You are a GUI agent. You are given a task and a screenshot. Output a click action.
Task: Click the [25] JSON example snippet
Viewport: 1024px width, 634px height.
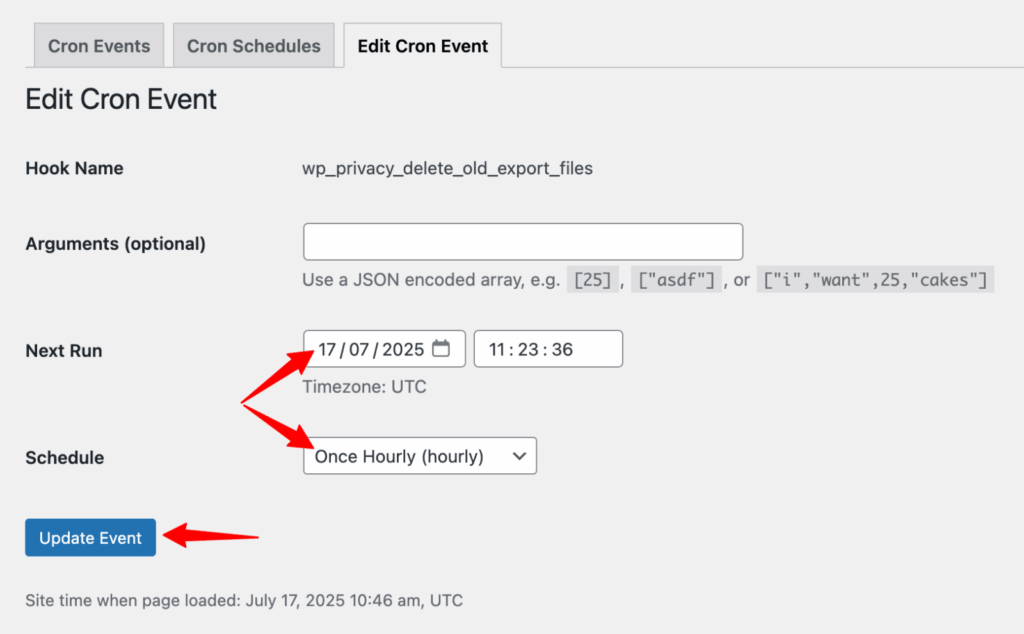point(593,279)
